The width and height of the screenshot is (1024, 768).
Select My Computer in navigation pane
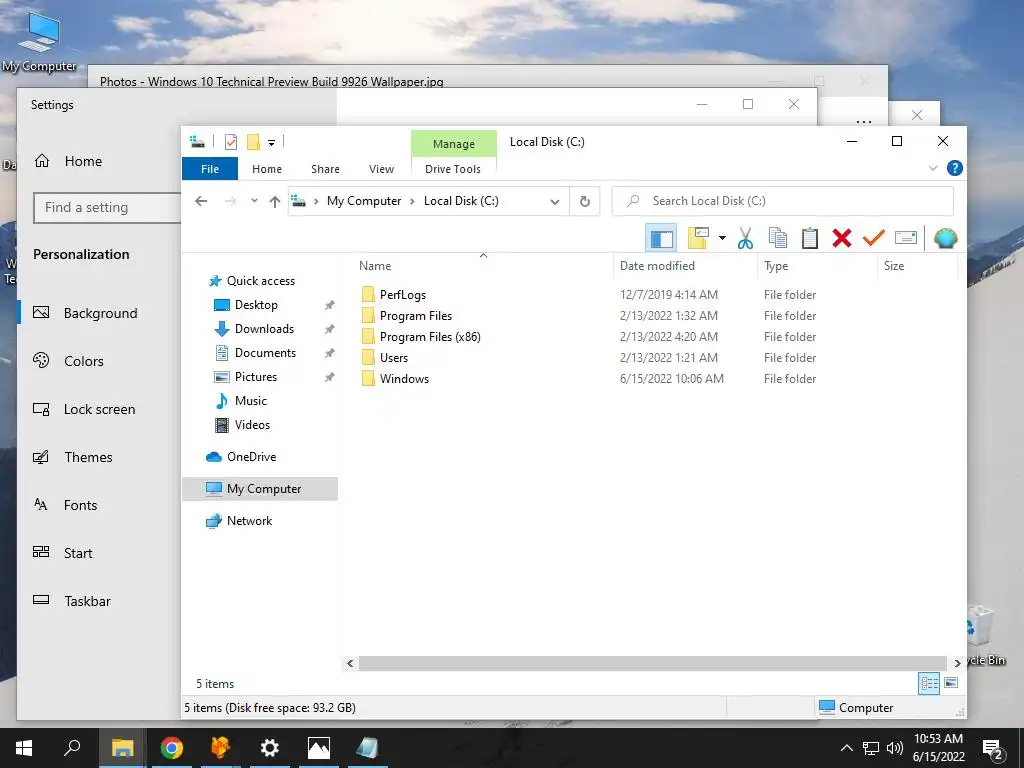point(260,488)
